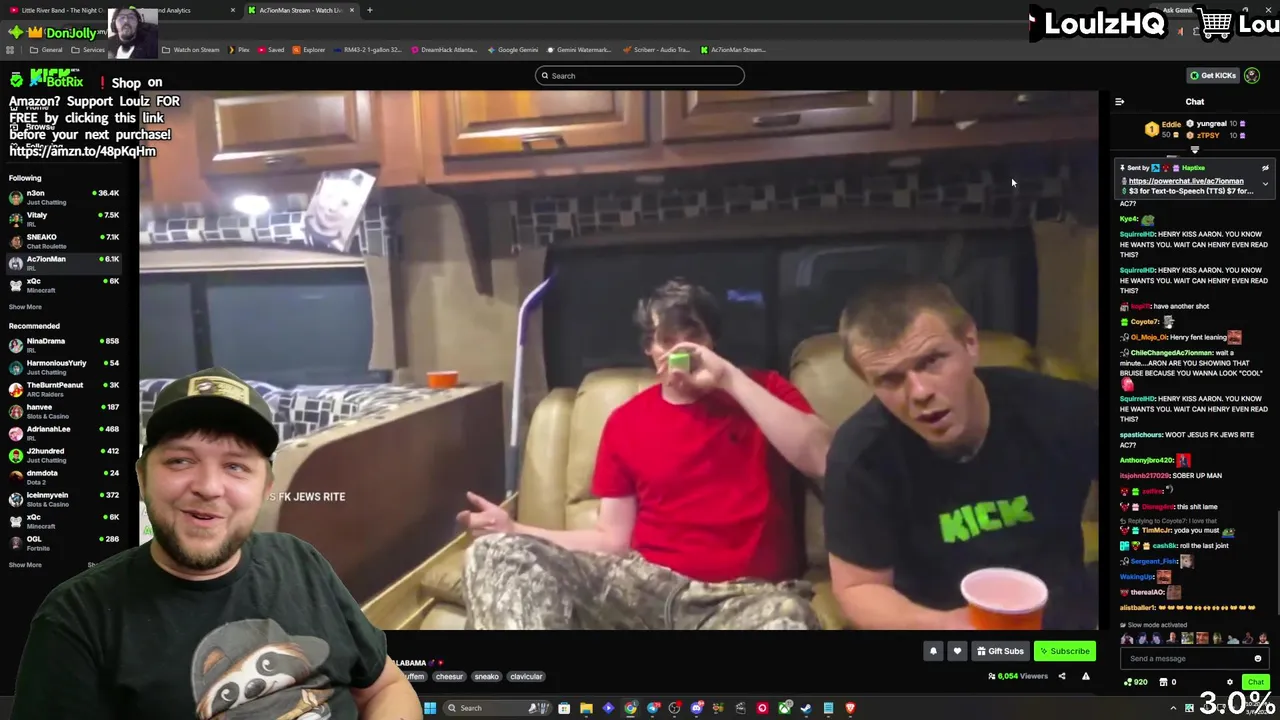The width and height of the screenshot is (1280, 720).
Task: Close the Ac7ionMan Stream browser tab
Action: tap(351, 10)
